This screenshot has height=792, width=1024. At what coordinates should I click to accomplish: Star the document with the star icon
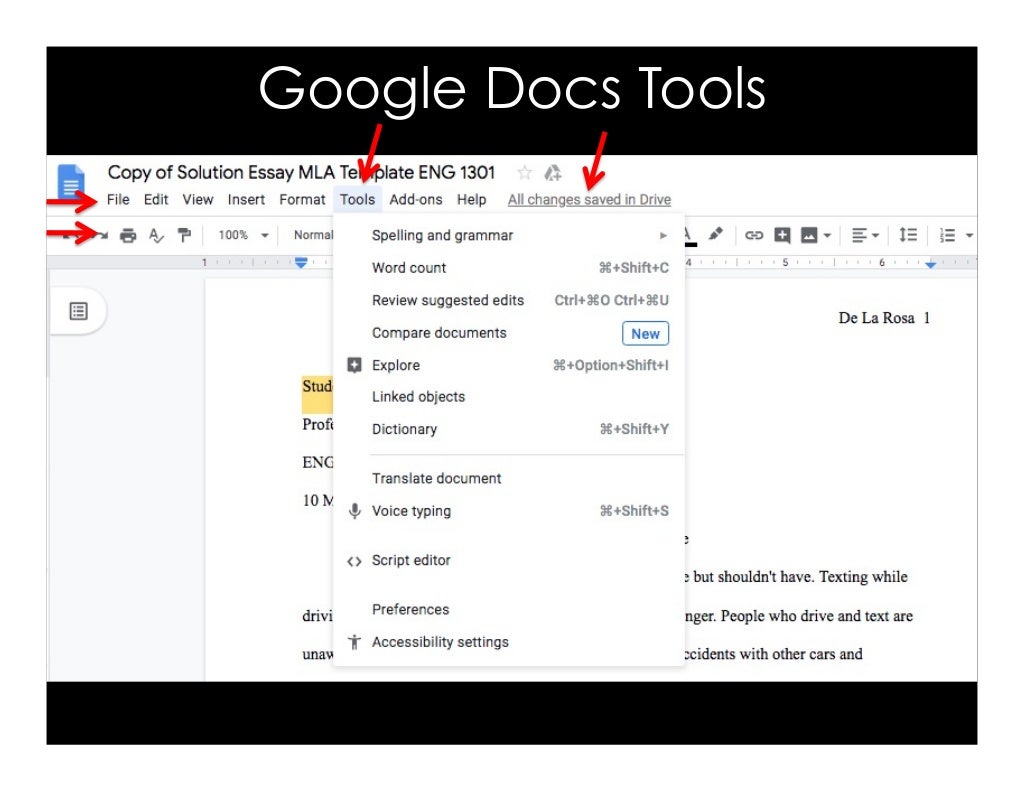coord(524,173)
